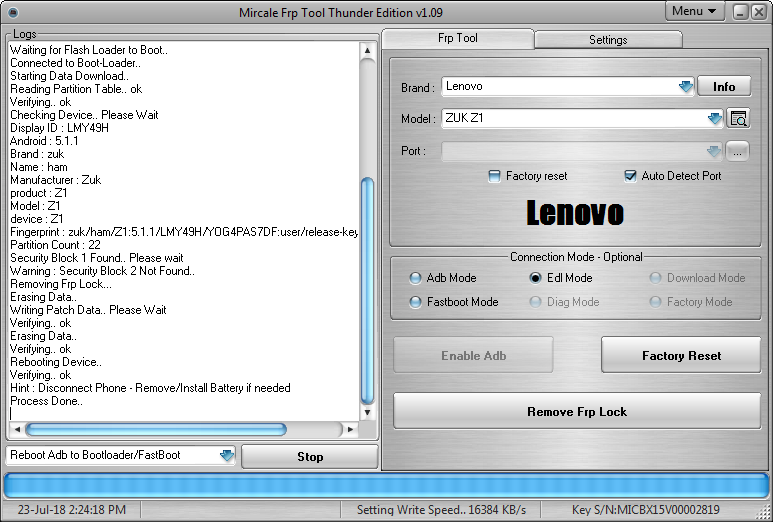Click the Fingerprint log line
773x522 pixels.
[184, 232]
